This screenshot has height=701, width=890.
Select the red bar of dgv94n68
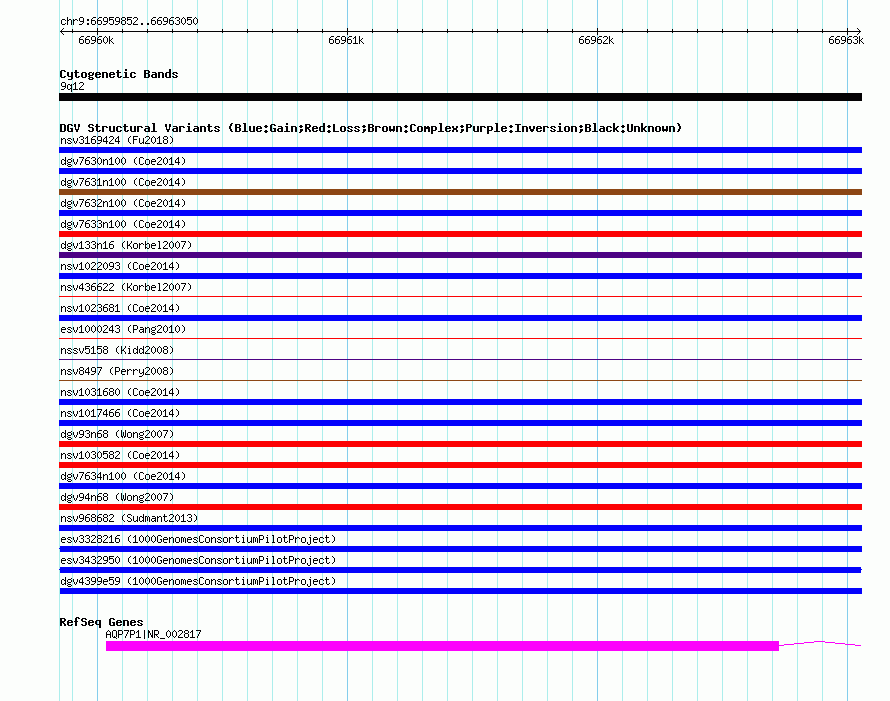click(460, 507)
